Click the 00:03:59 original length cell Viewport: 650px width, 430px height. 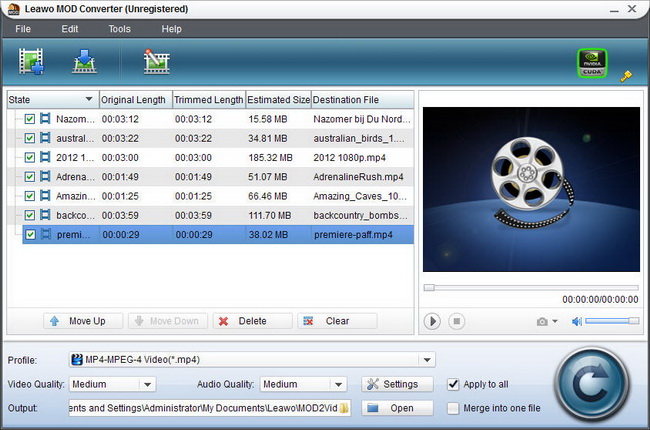point(120,215)
